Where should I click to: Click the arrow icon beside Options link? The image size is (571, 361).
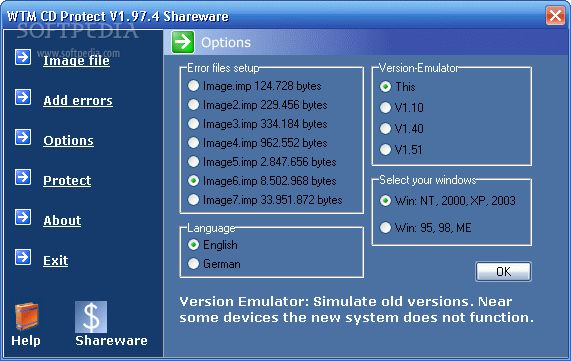coord(23,137)
